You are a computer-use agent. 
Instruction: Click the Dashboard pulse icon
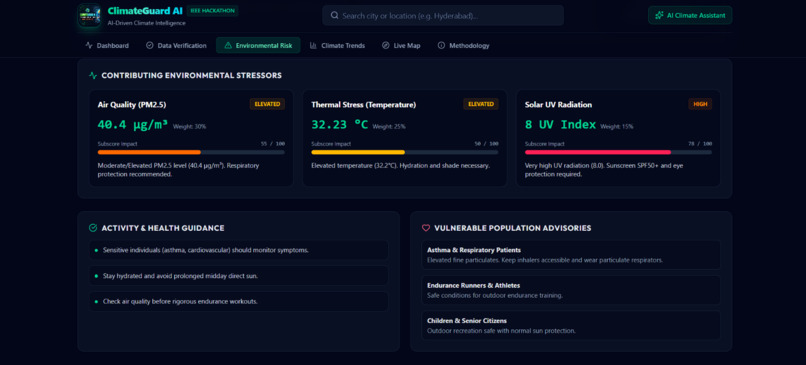pyautogui.click(x=89, y=45)
